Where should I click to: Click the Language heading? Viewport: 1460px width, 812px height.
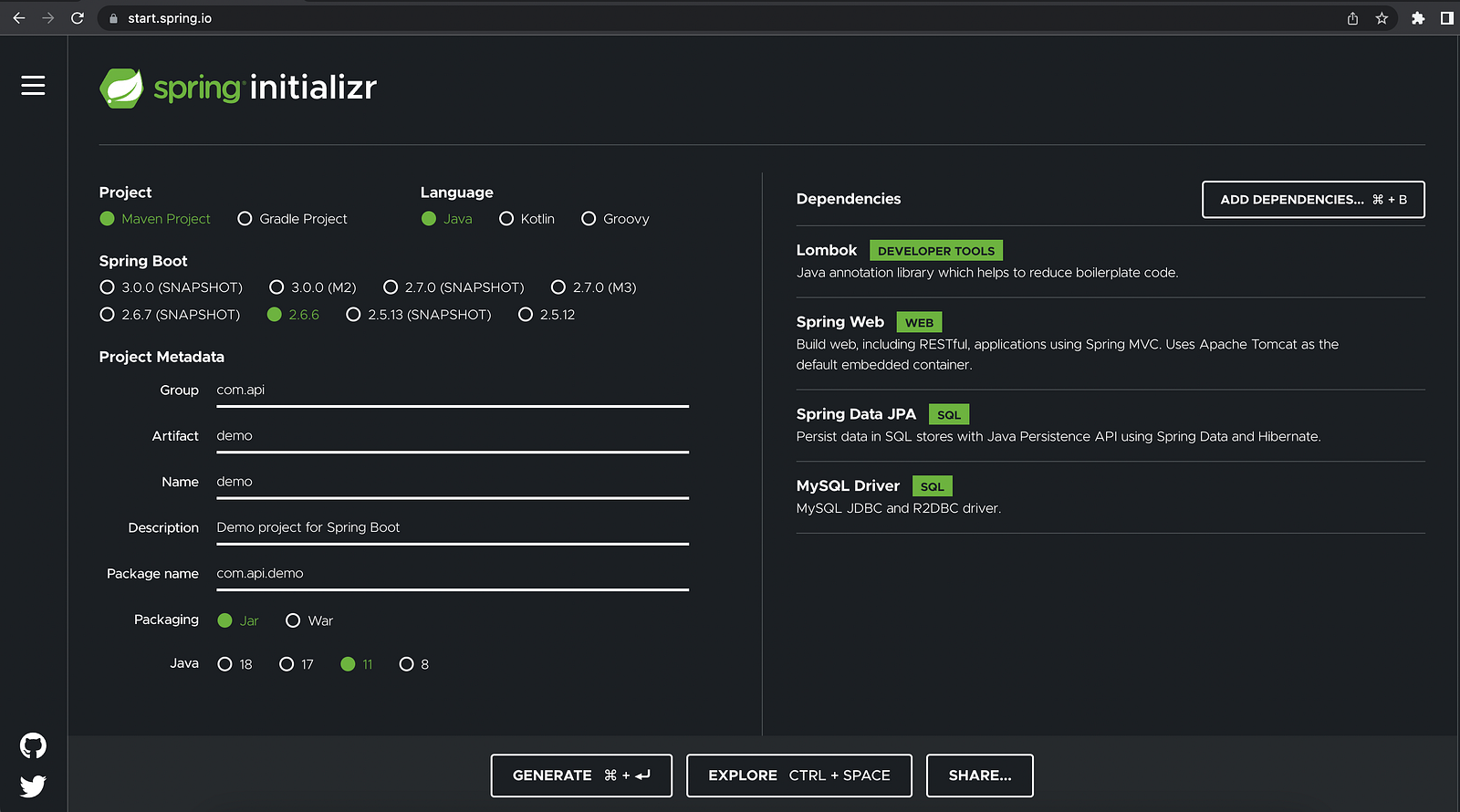click(x=457, y=193)
